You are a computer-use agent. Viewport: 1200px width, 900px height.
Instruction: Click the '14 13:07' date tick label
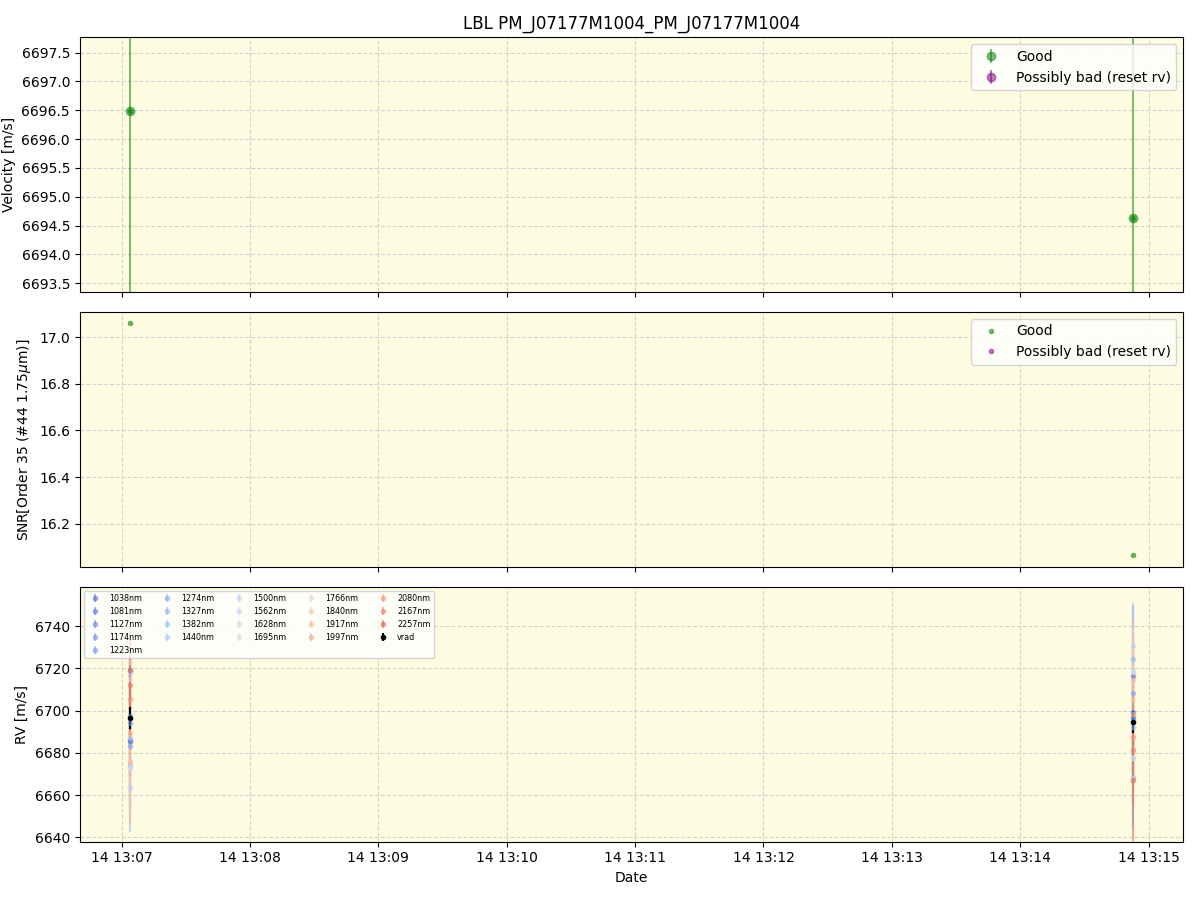[x=122, y=856]
